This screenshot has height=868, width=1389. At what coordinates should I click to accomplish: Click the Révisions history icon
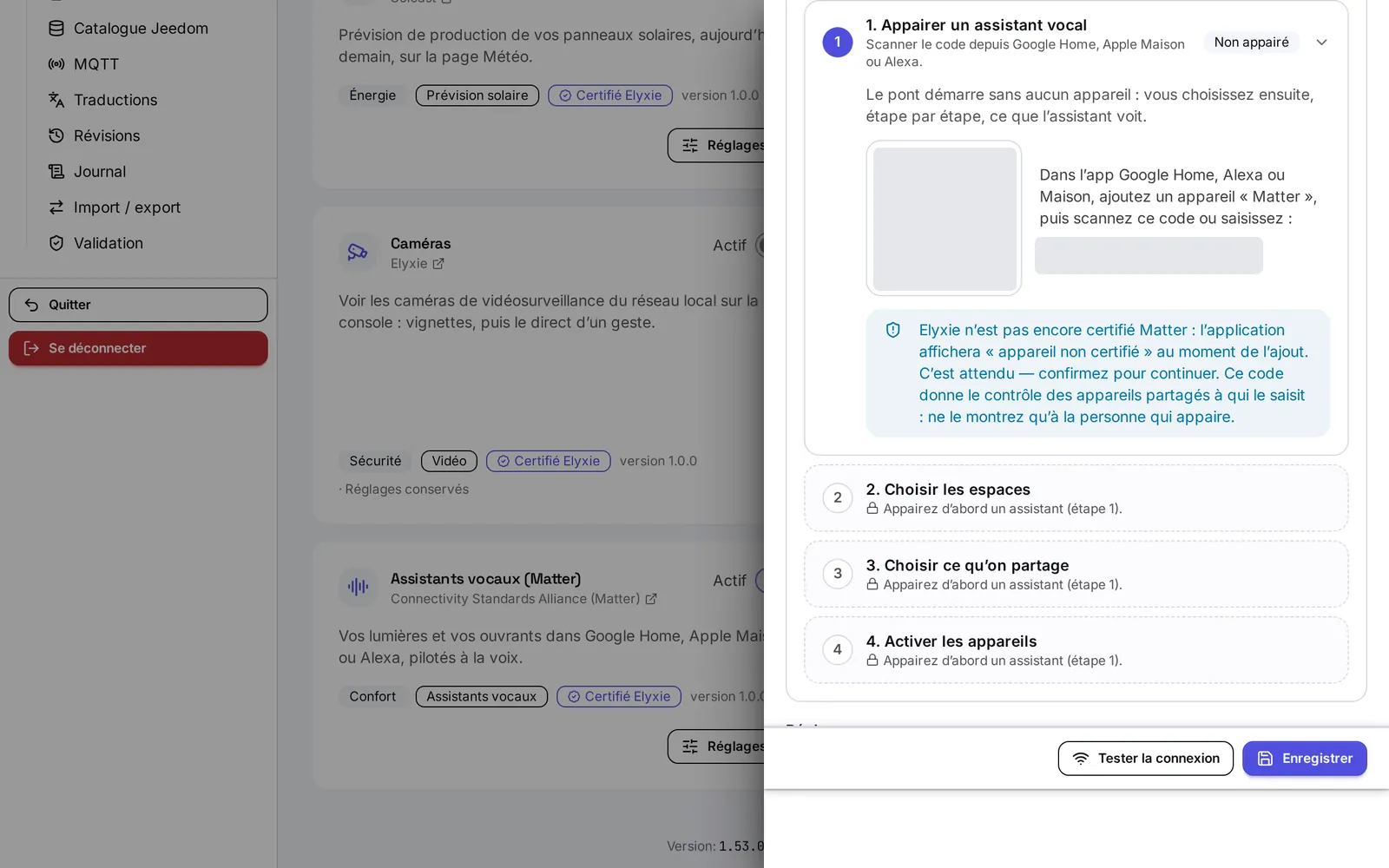click(x=56, y=135)
